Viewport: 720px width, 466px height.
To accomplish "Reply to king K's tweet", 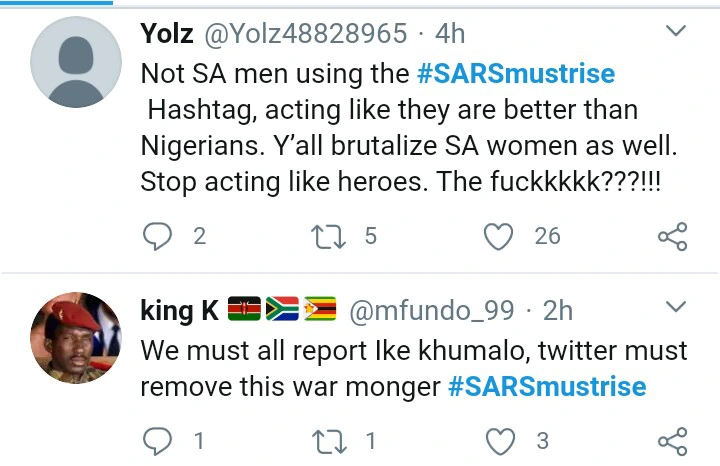I will click(x=158, y=440).
